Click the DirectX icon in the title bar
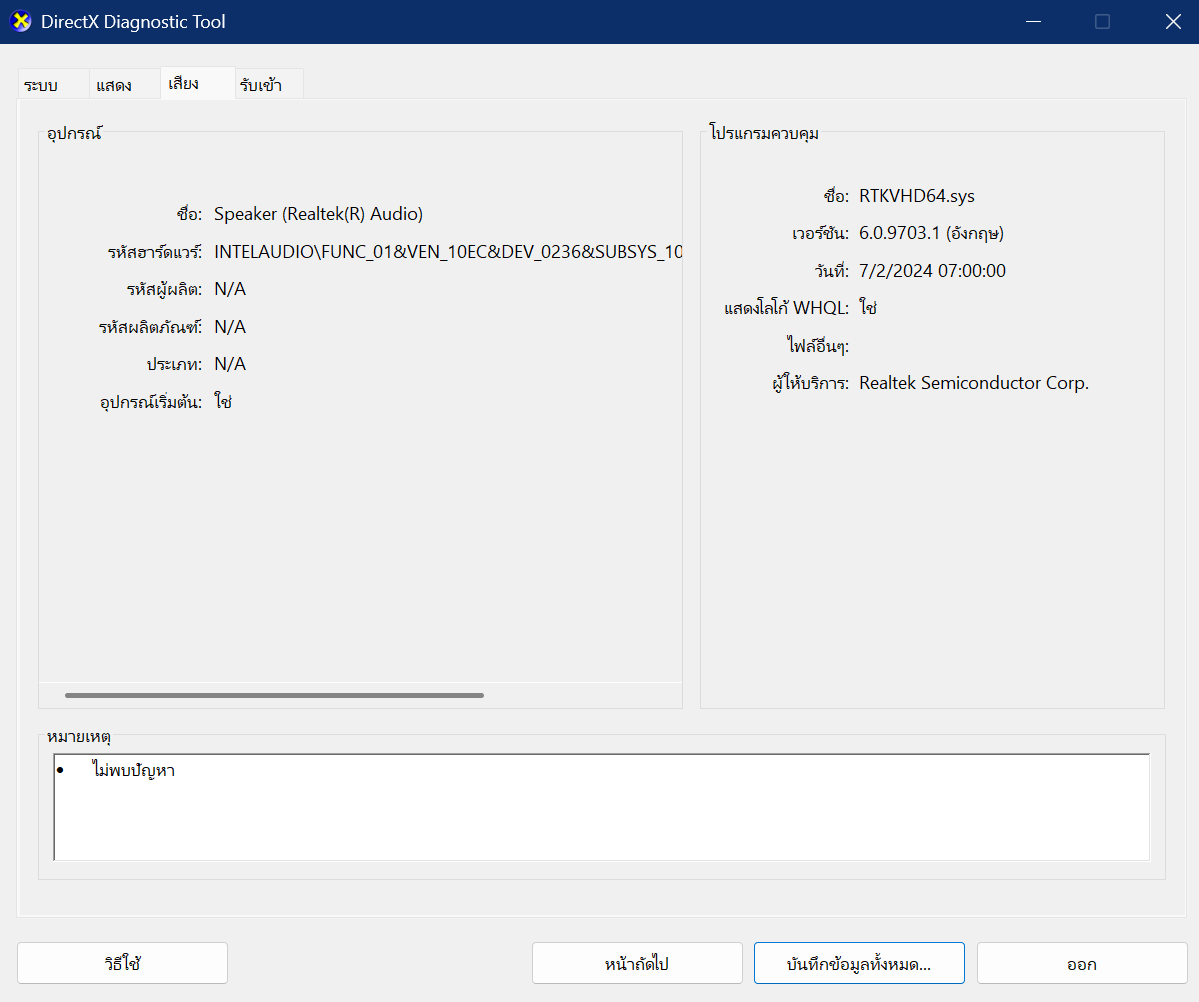1199x1002 pixels. click(21, 22)
